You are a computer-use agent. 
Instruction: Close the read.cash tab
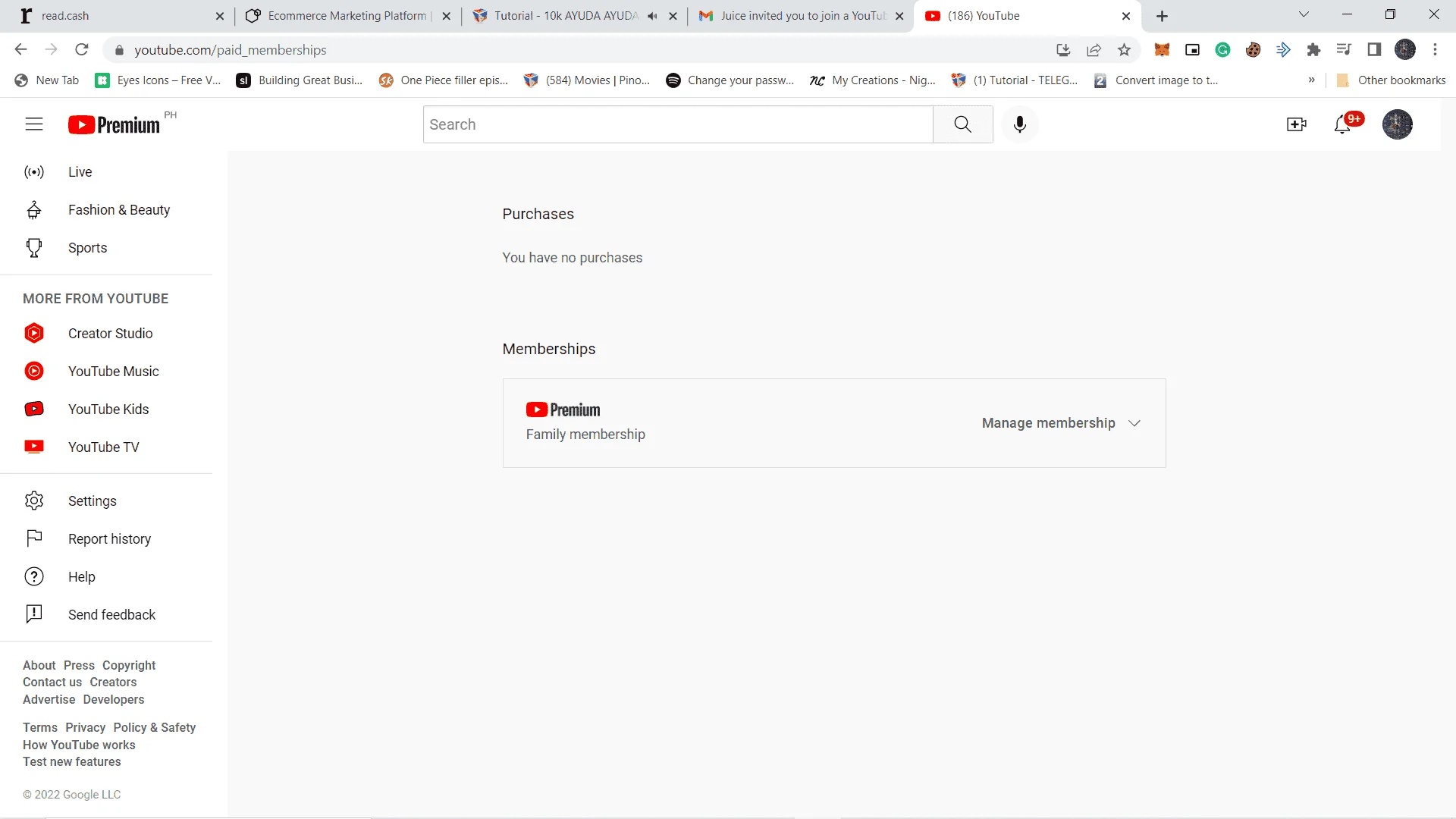tap(219, 16)
